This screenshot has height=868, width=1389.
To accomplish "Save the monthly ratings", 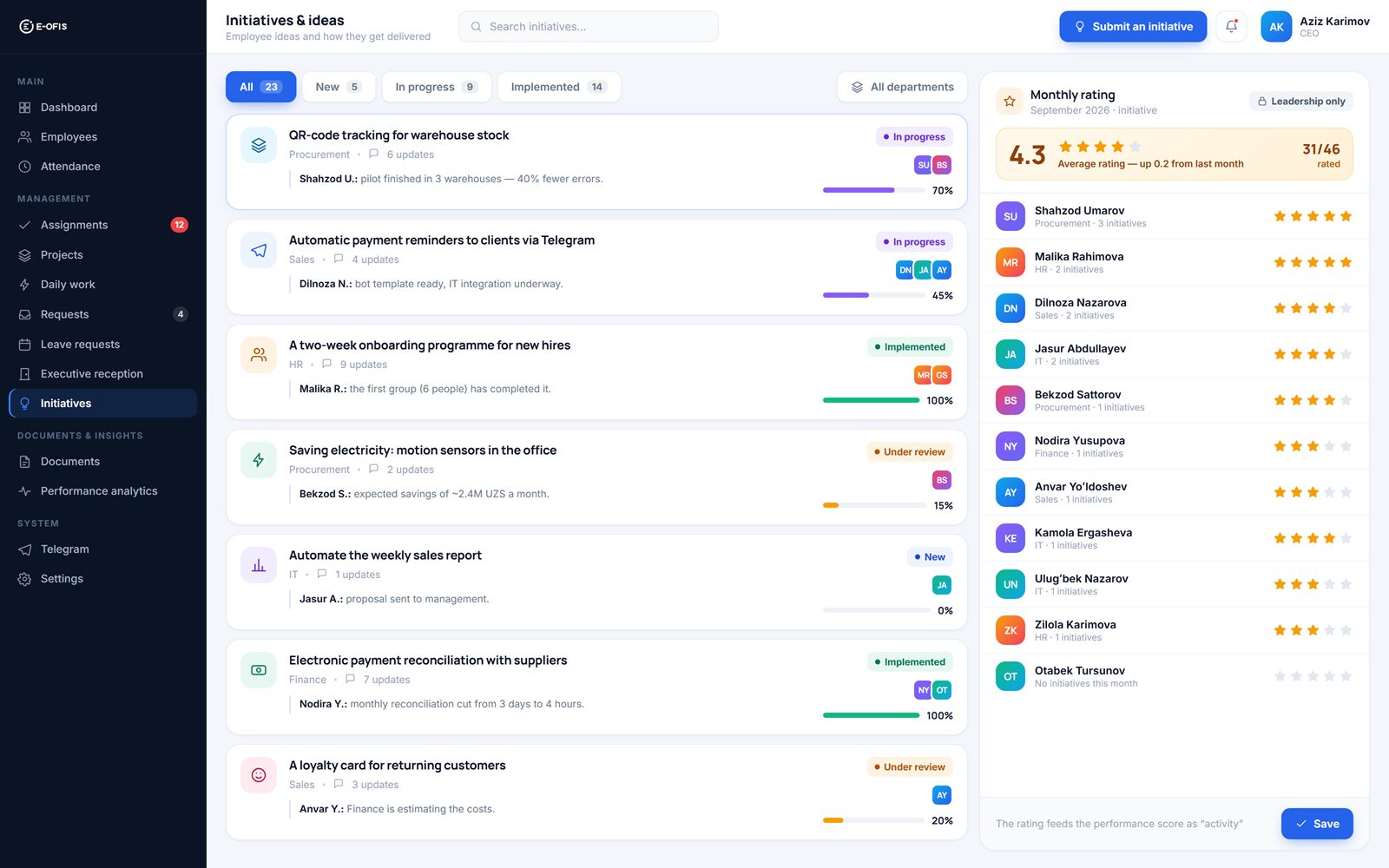I will tap(1317, 824).
